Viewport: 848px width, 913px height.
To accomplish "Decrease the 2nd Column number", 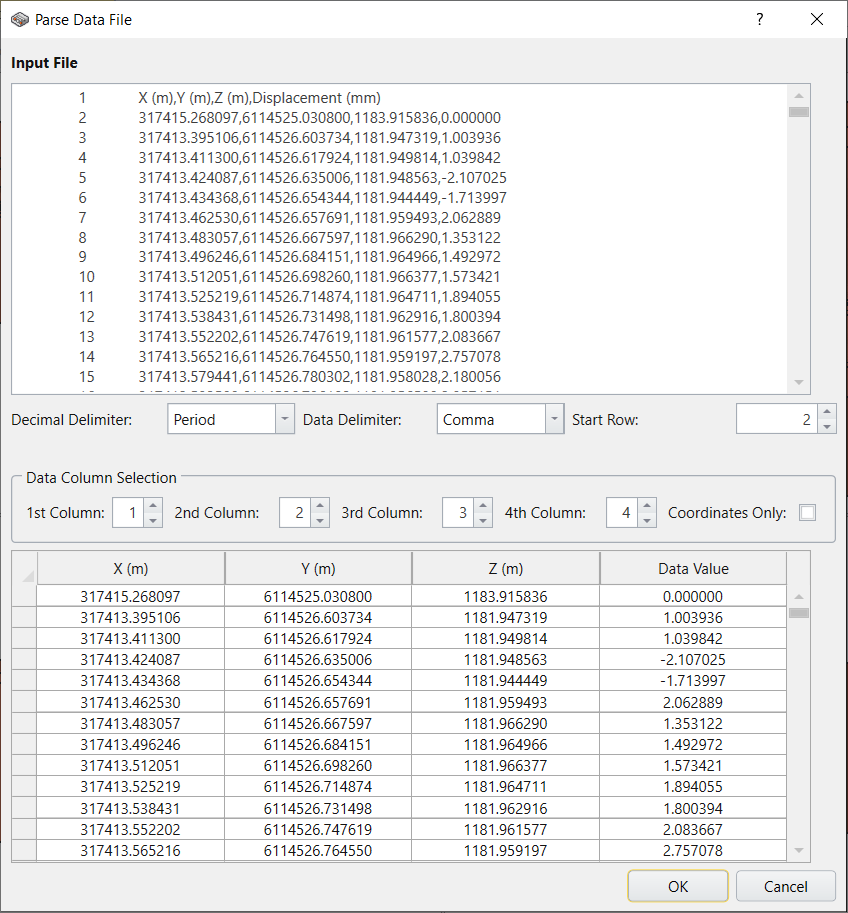I will (321, 518).
